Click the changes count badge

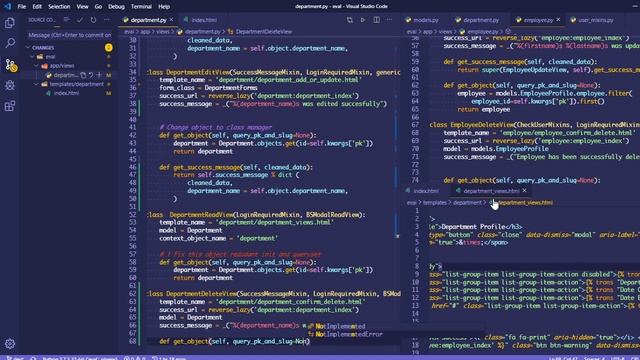pyautogui.click(x=109, y=47)
